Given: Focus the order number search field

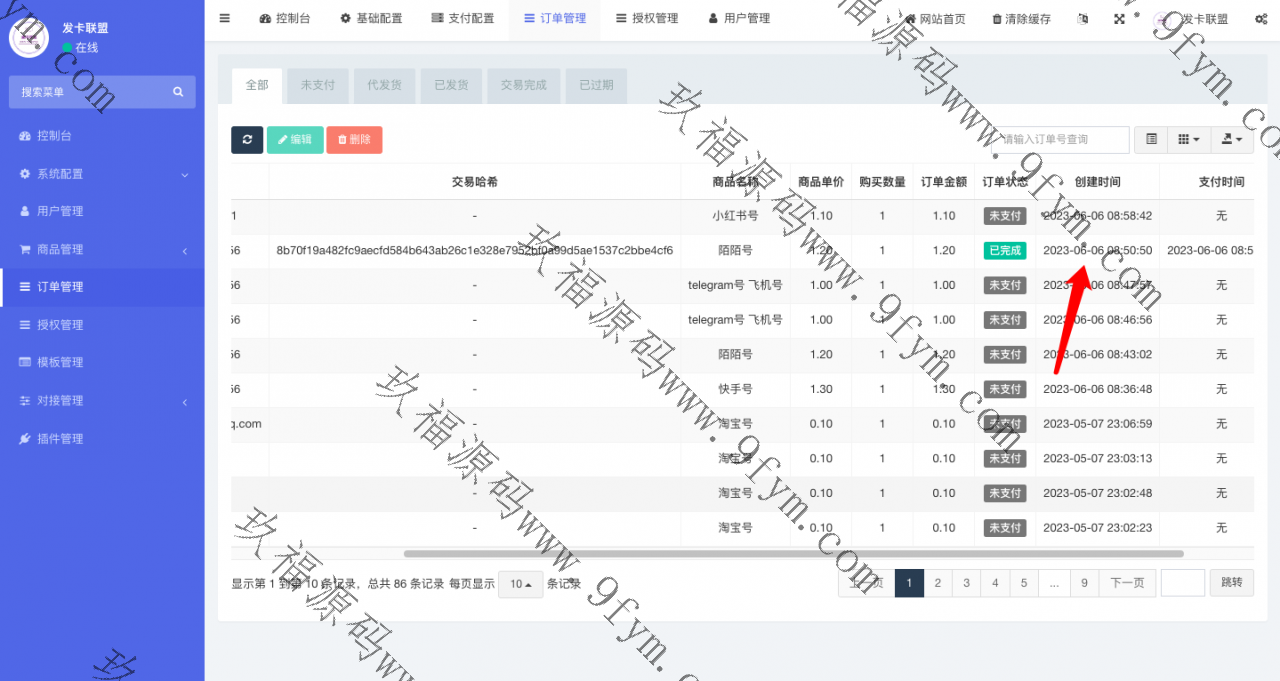Looking at the screenshot, I should pos(1065,140).
